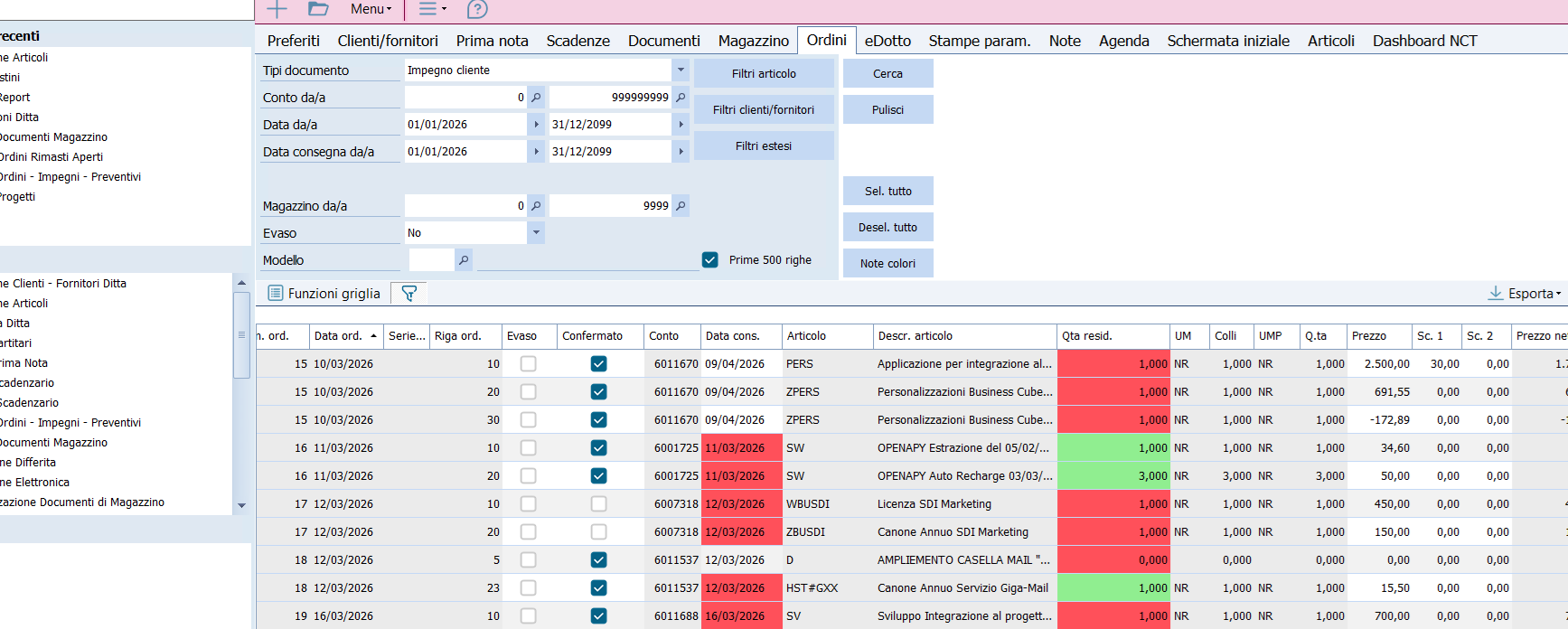Open the folder icon in top toolbar
This screenshot has height=629, width=1568.
click(x=318, y=9)
